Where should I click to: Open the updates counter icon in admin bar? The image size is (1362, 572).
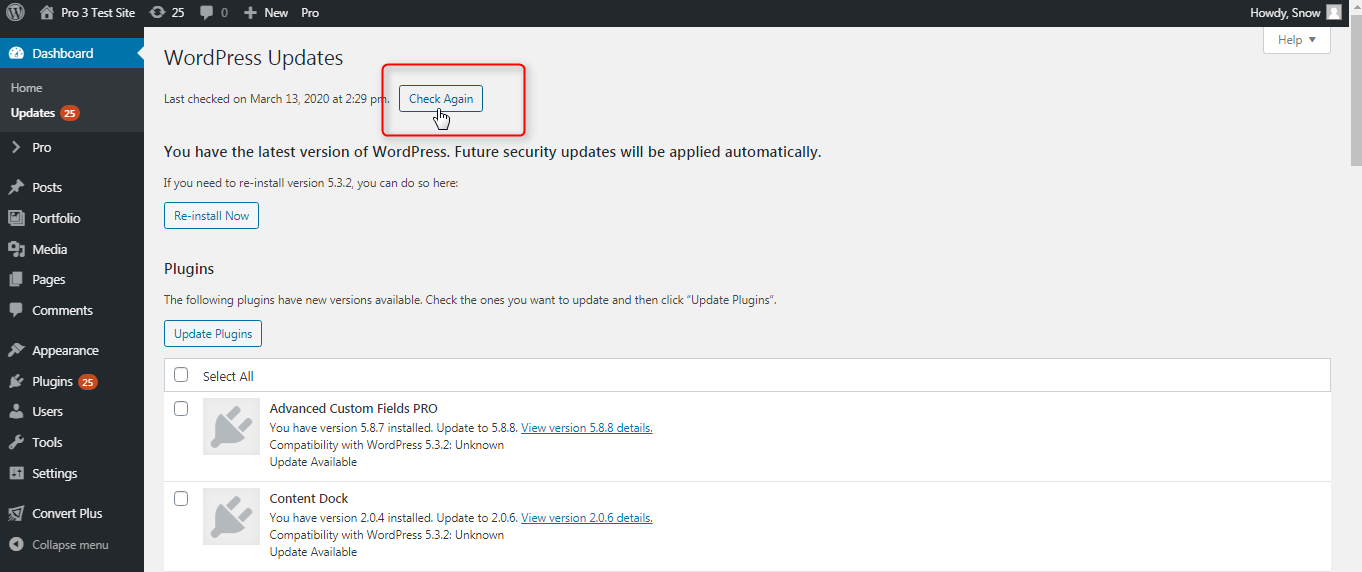coord(157,13)
